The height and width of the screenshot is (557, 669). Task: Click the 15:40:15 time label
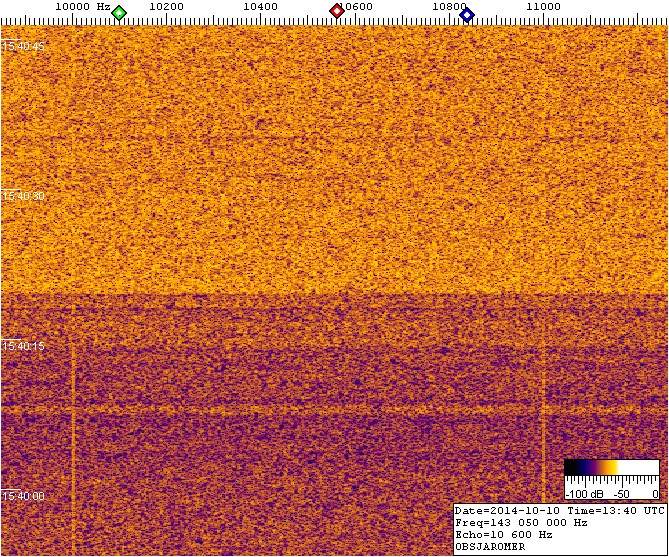coord(23,346)
